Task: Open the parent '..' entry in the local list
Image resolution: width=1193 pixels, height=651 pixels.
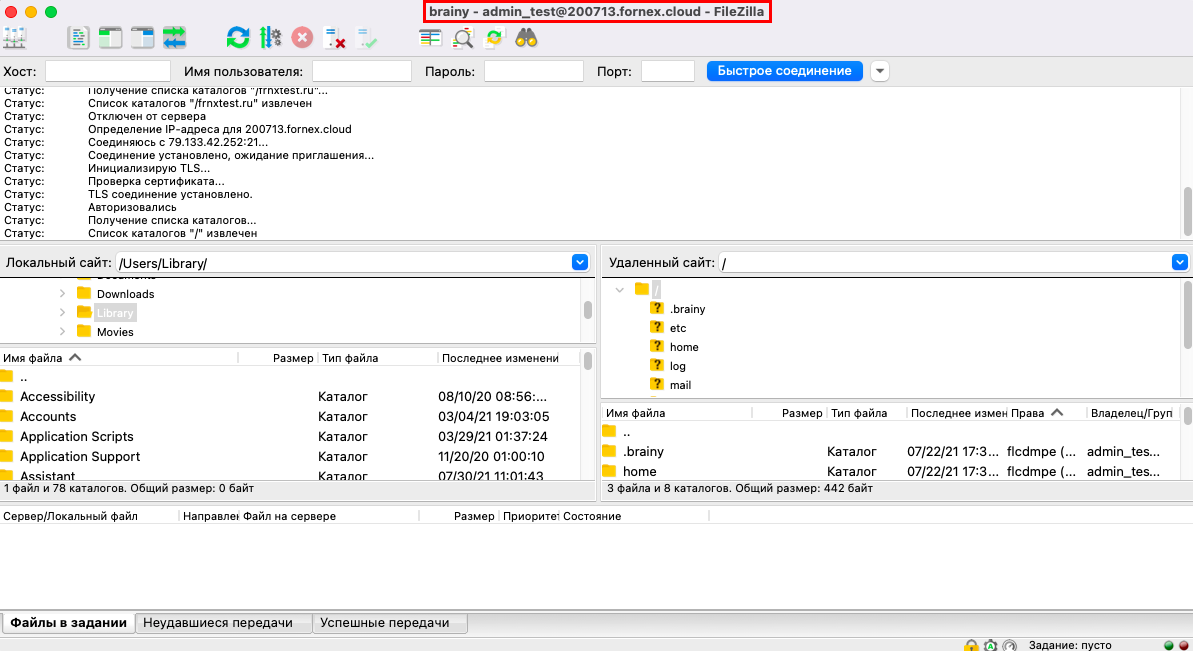Action: click(289, 376)
